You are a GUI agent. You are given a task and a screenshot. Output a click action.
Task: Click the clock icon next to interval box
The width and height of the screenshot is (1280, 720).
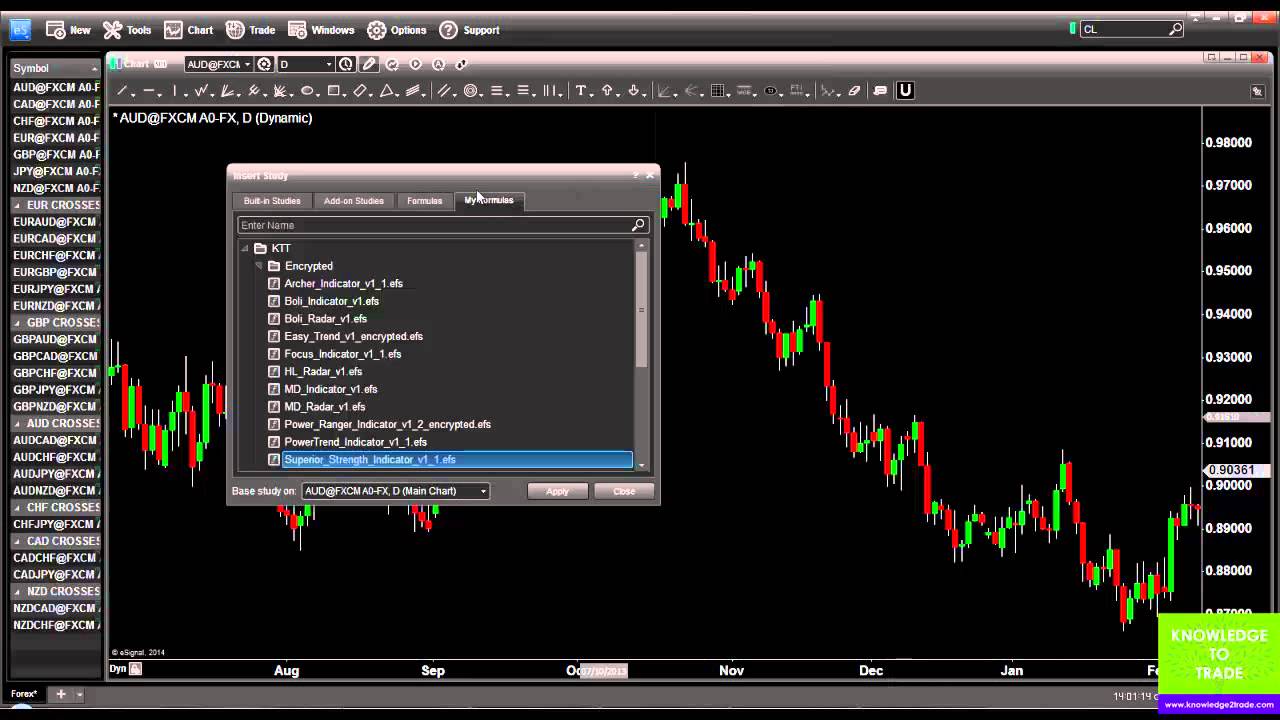[346, 64]
